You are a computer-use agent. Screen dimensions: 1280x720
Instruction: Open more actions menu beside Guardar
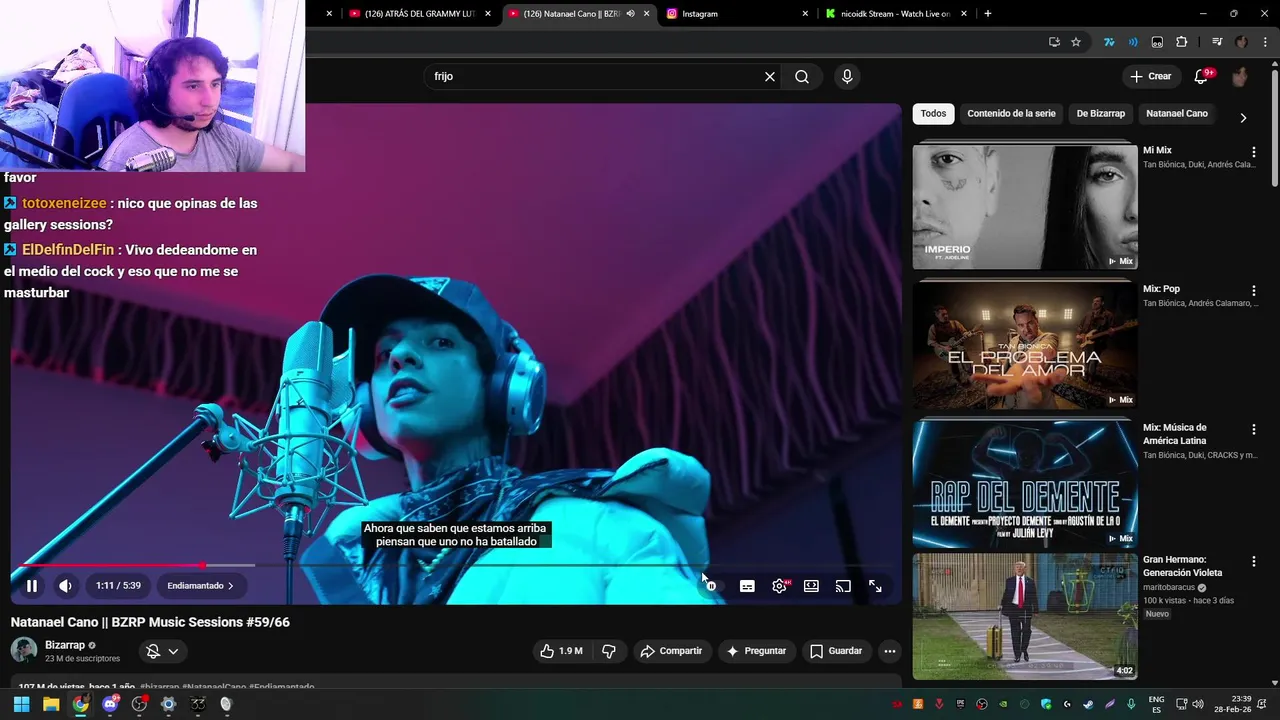(889, 651)
